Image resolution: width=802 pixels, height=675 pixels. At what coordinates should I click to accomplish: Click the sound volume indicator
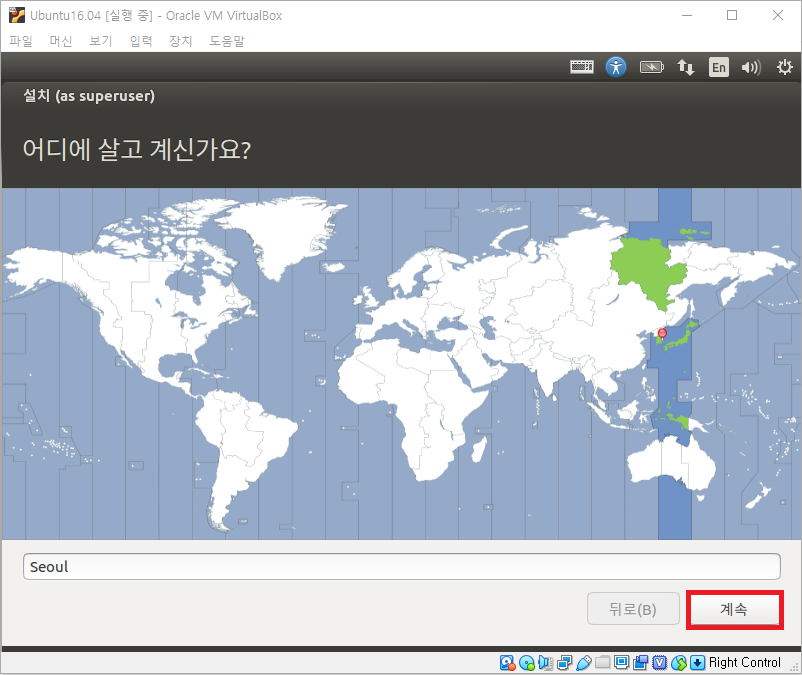pyautogui.click(x=751, y=67)
